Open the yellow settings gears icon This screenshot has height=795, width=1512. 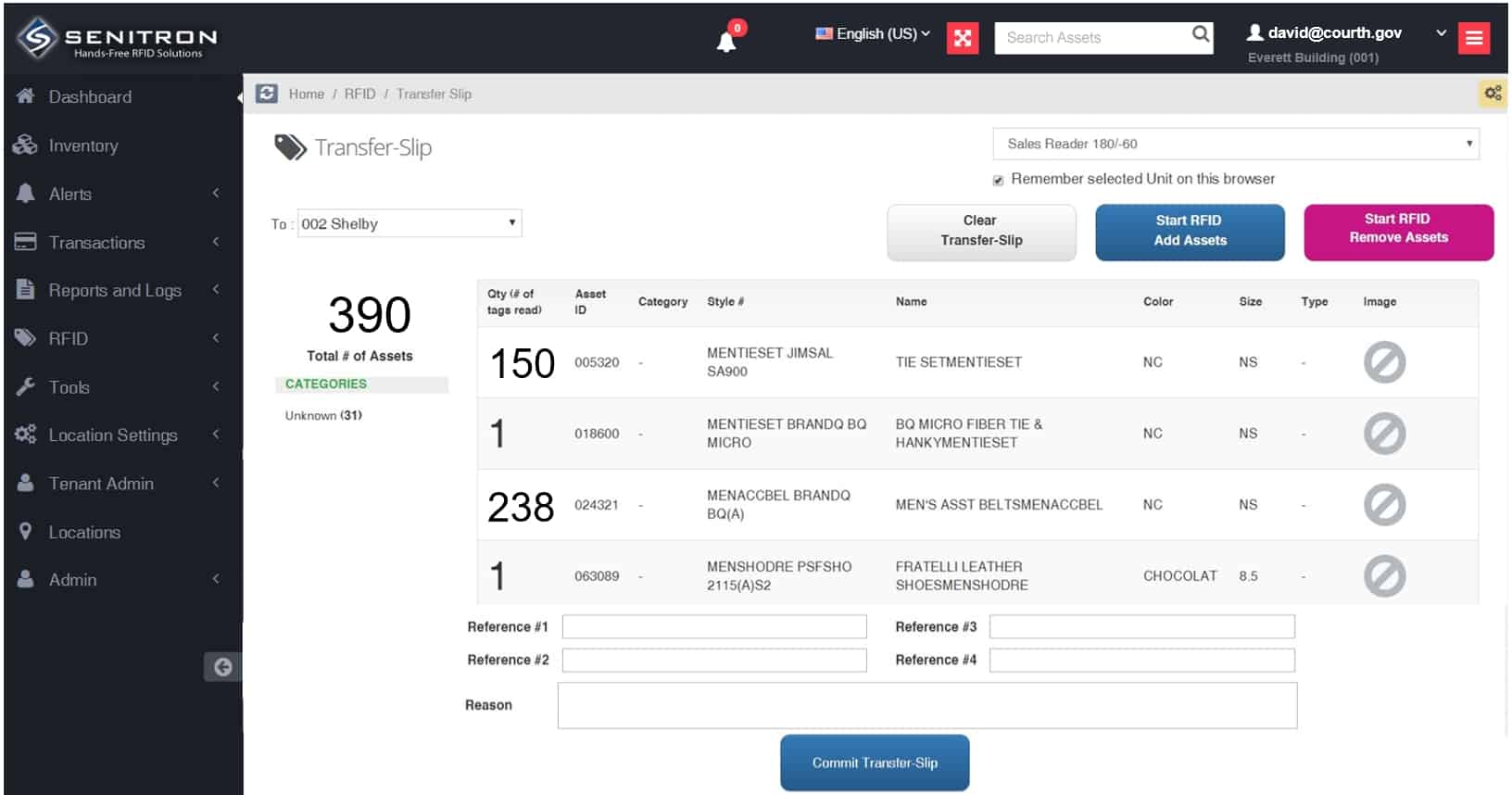click(x=1492, y=94)
